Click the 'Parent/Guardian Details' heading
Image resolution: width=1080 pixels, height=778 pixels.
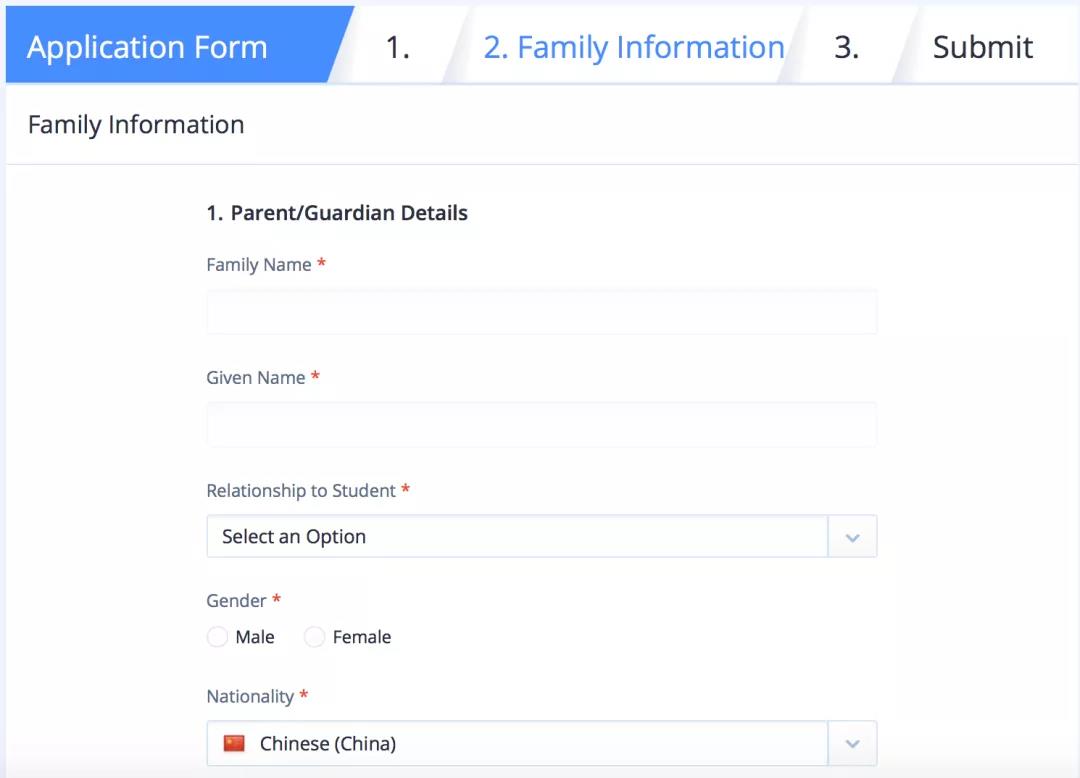(x=337, y=213)
